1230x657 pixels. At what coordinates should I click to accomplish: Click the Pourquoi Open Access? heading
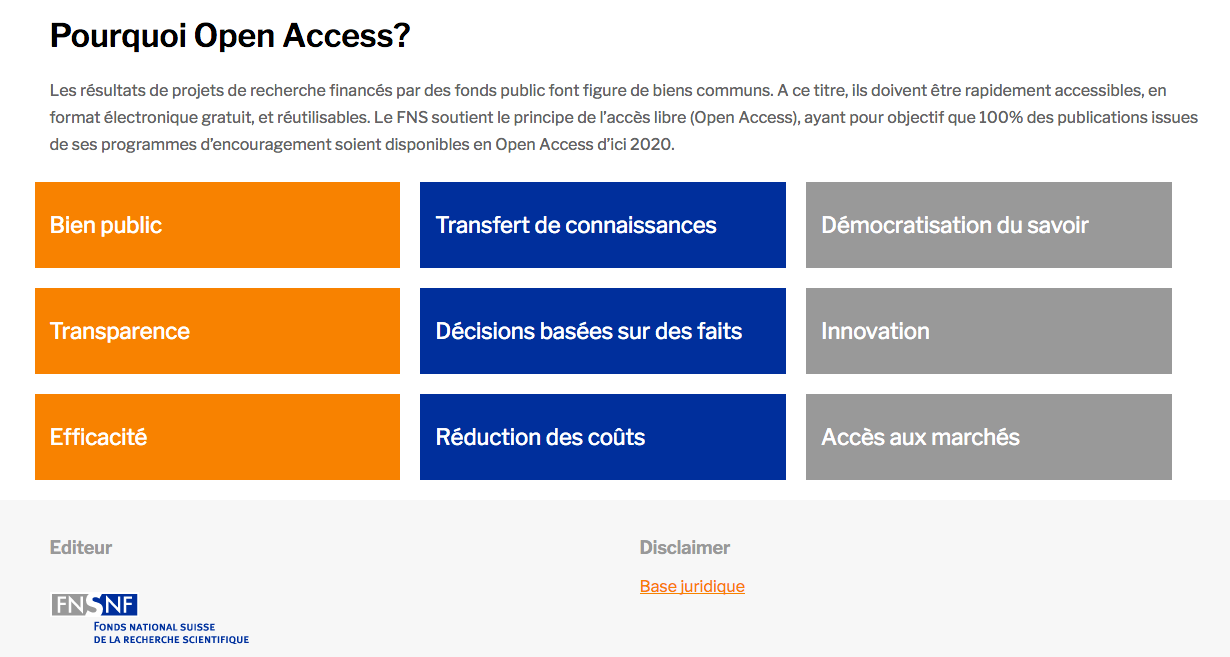[x=230, y=36]
